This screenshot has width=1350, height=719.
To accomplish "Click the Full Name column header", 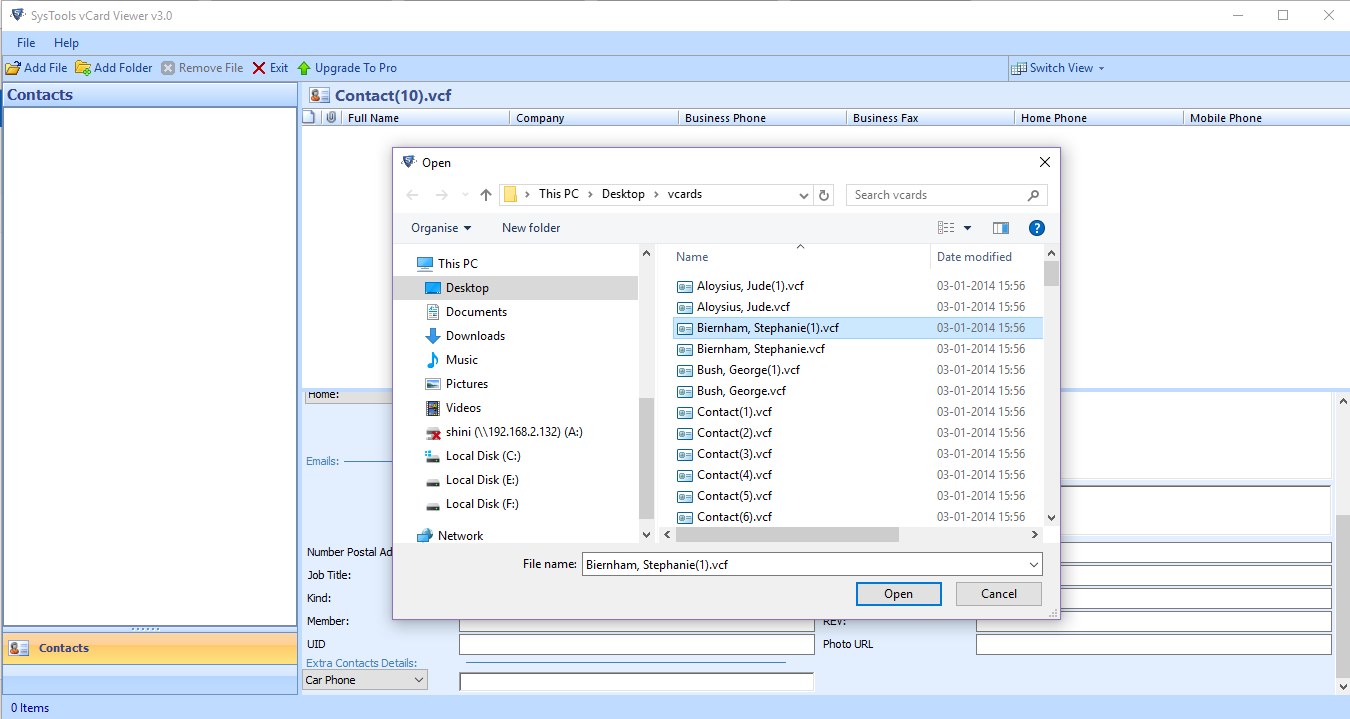I will point(425,117).
